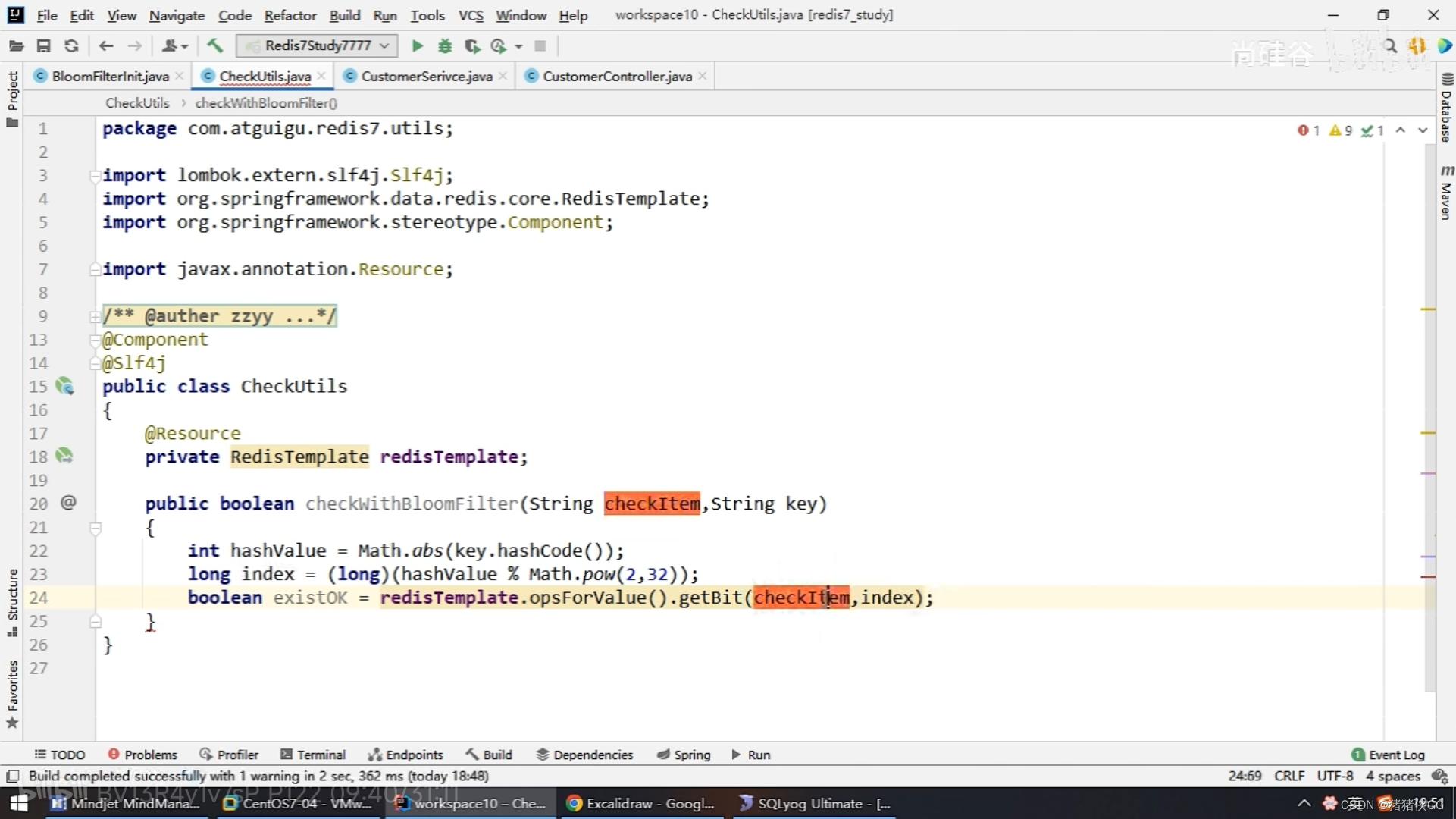Switch to the CustomerController.java tab
The image size is (1456, 819).
click(616, 76)
